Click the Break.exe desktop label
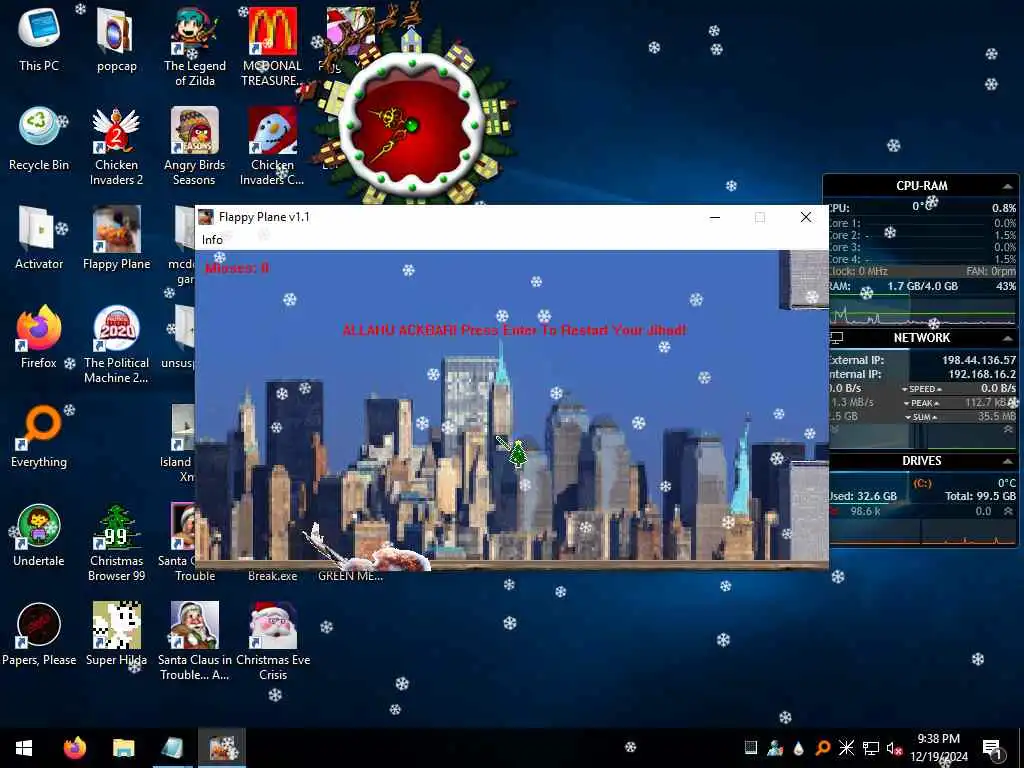Image resolution: width=1024 pixels, height=768 pixels. (272, 576)
